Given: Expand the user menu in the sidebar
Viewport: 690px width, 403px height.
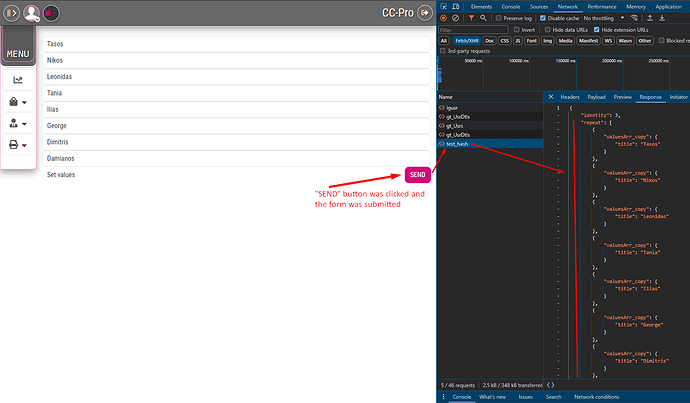Looking at the screenshot, I should click(18, 123).
